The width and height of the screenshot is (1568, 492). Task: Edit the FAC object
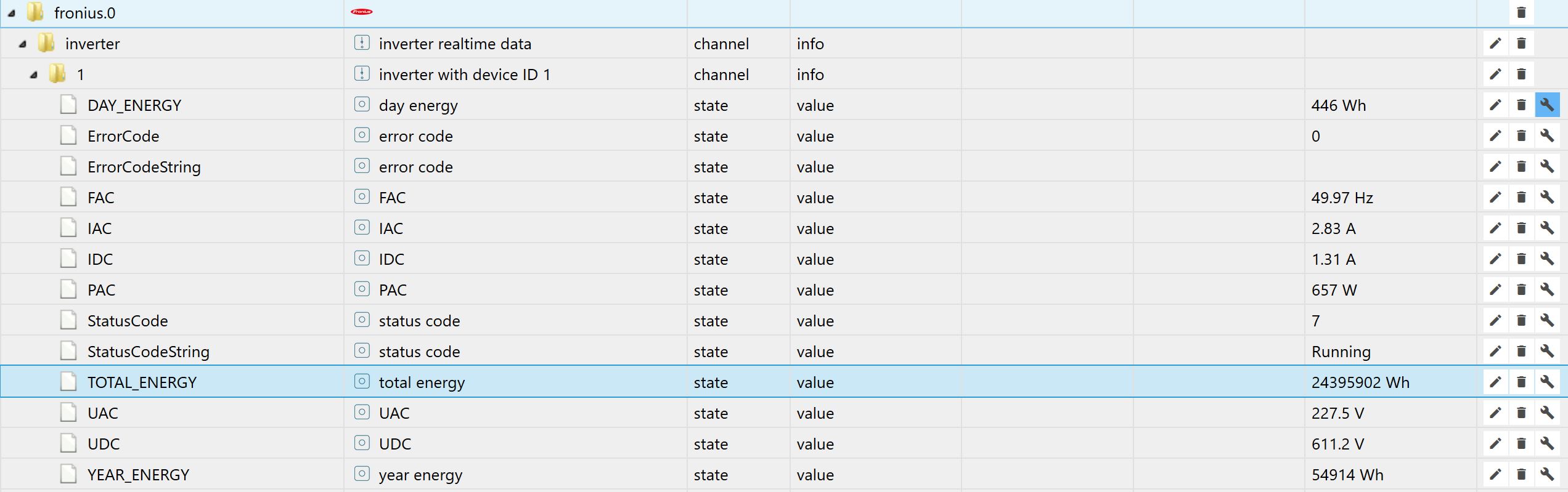[1495, 197]
